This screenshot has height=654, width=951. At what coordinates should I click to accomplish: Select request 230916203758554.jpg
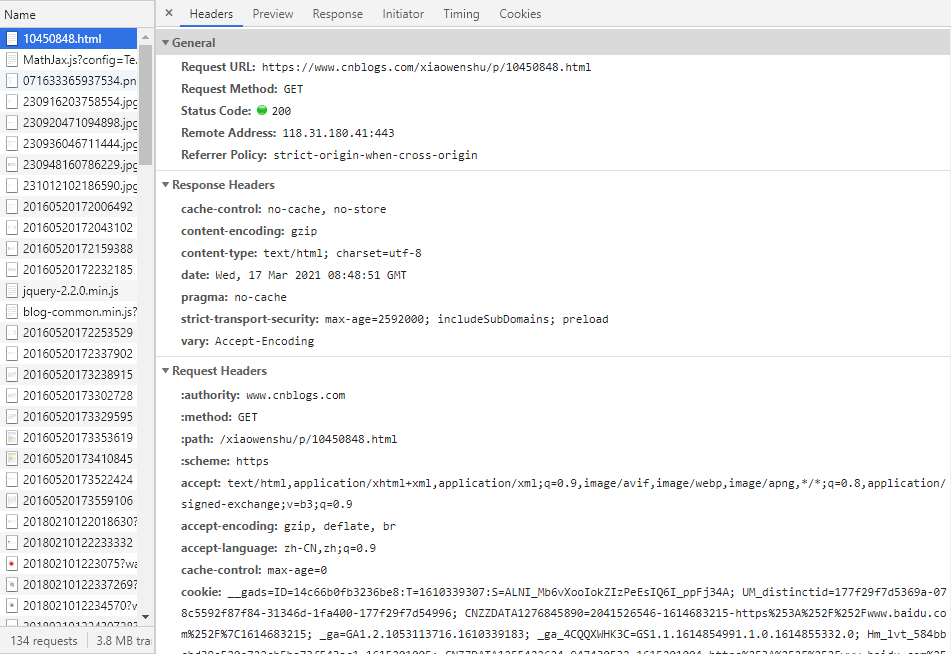tap(69, 101)
